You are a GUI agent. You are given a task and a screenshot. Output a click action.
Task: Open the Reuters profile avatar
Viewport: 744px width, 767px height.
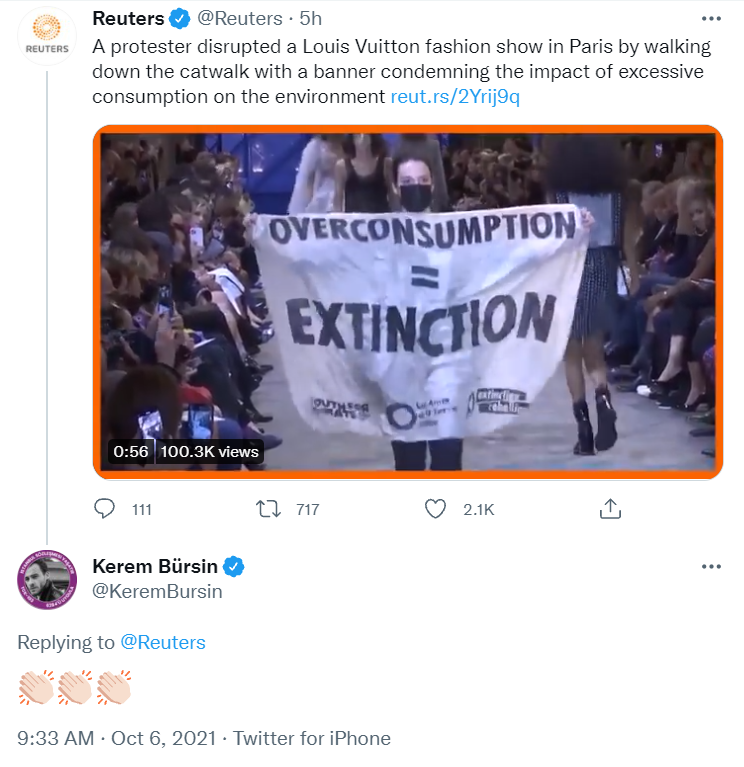[47, 36]
